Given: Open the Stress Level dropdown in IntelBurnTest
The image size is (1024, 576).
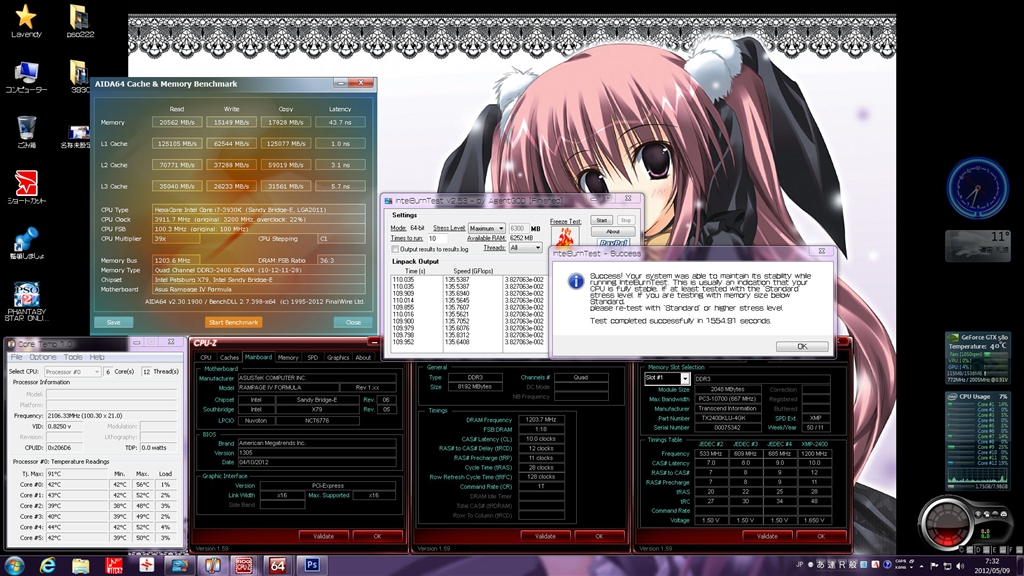Looking at the screenshot, I should 486,229.
